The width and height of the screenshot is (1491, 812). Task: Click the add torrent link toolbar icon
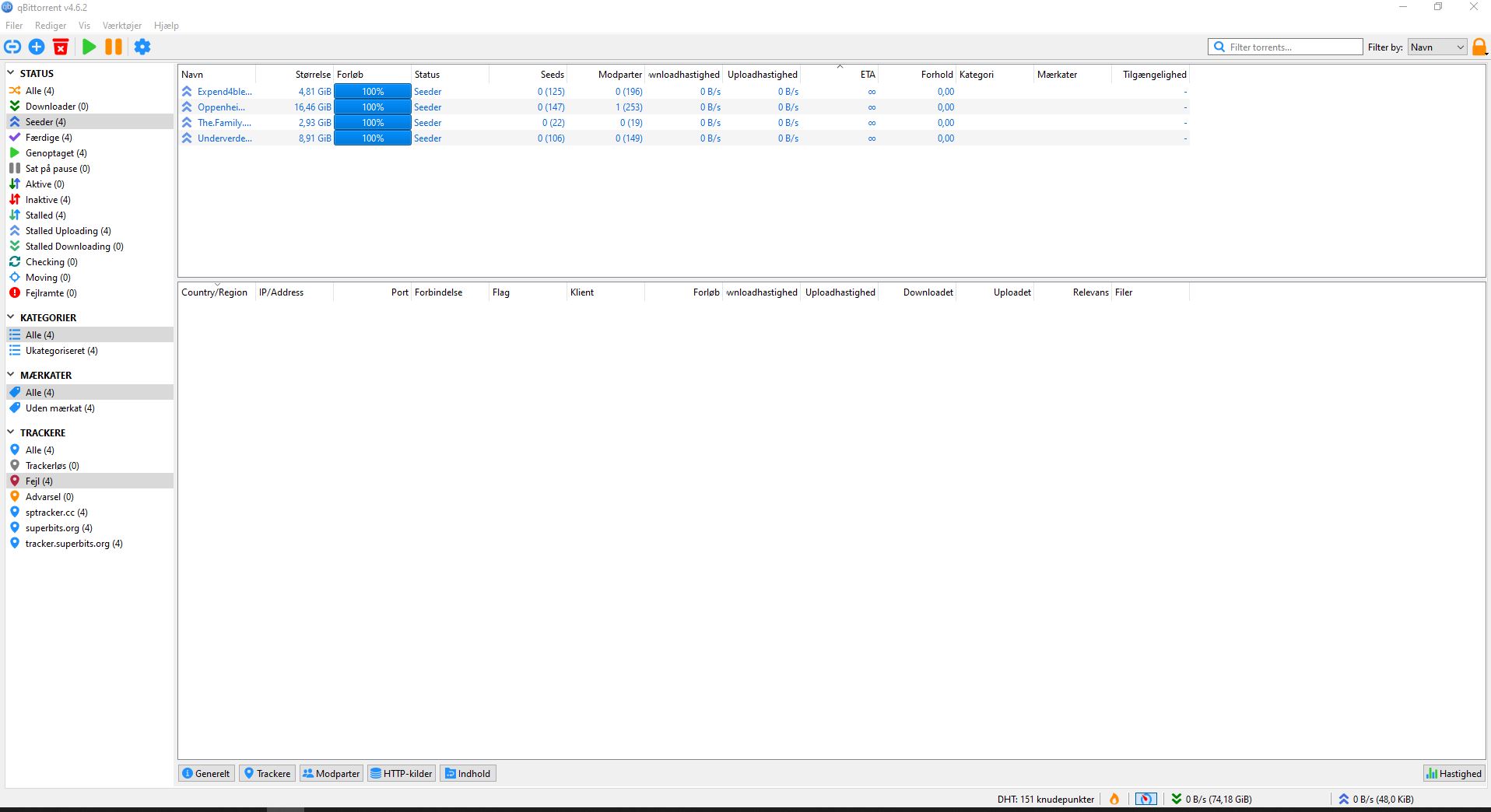[x=12, y=47]
